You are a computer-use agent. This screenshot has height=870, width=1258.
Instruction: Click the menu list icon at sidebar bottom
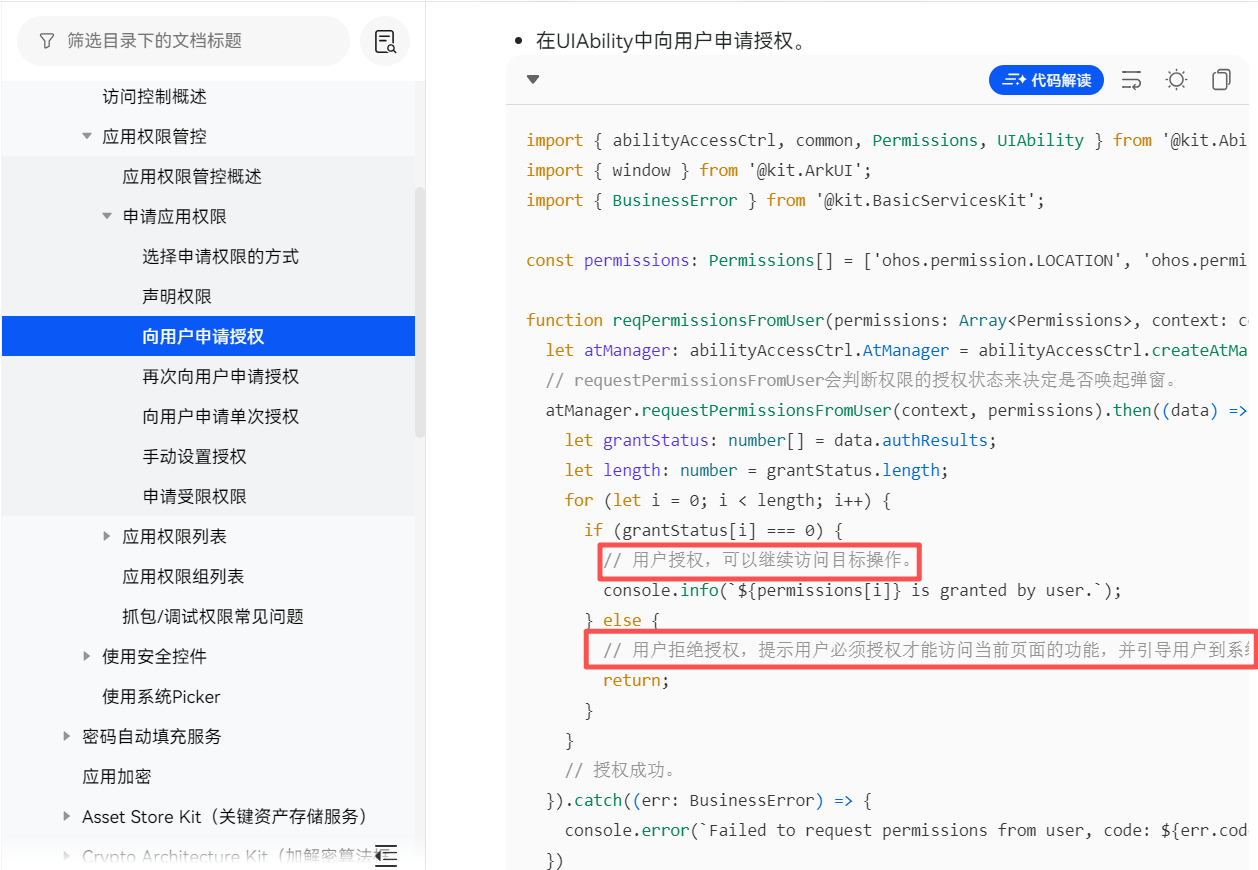pos(386,856)
